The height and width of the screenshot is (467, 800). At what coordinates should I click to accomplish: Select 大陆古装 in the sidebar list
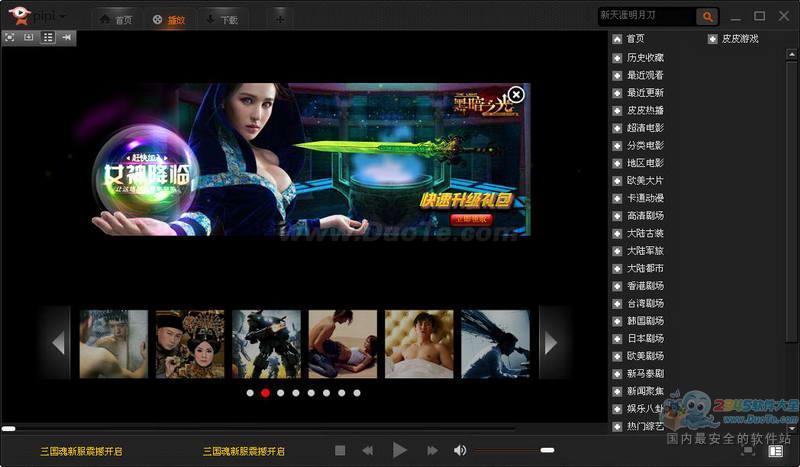pos(645,233)
